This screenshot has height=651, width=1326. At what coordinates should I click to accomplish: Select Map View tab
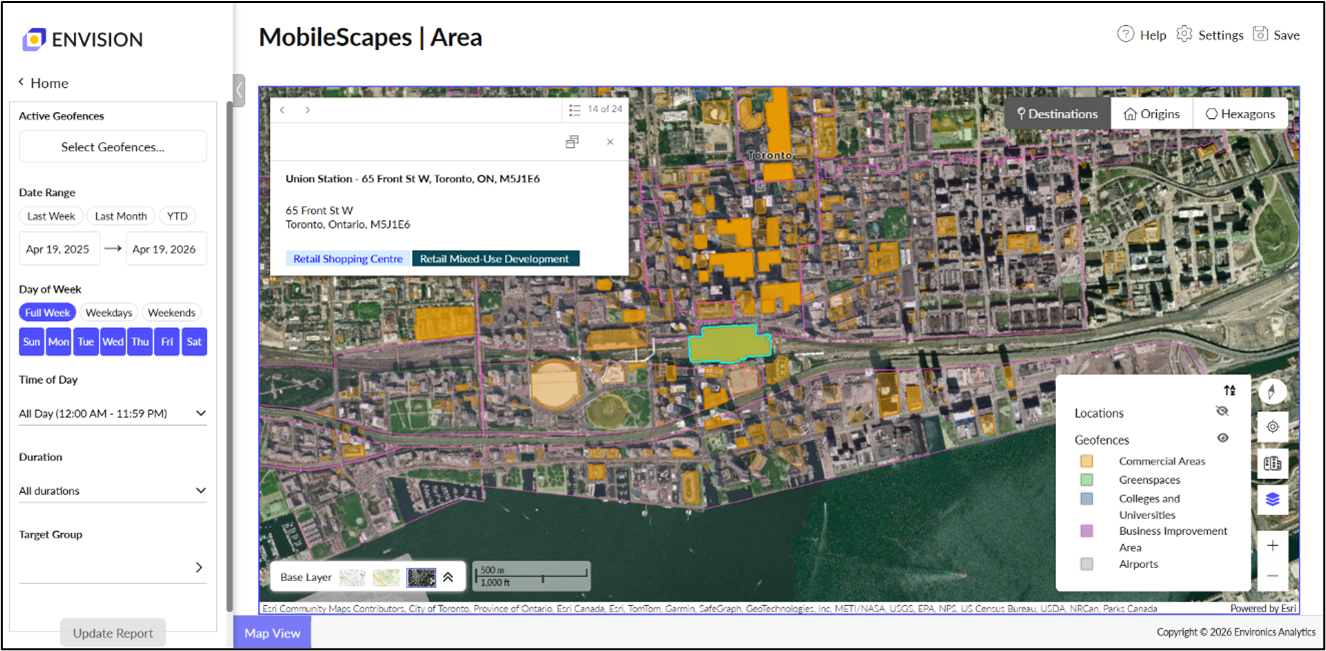click(x=272, y=633)
